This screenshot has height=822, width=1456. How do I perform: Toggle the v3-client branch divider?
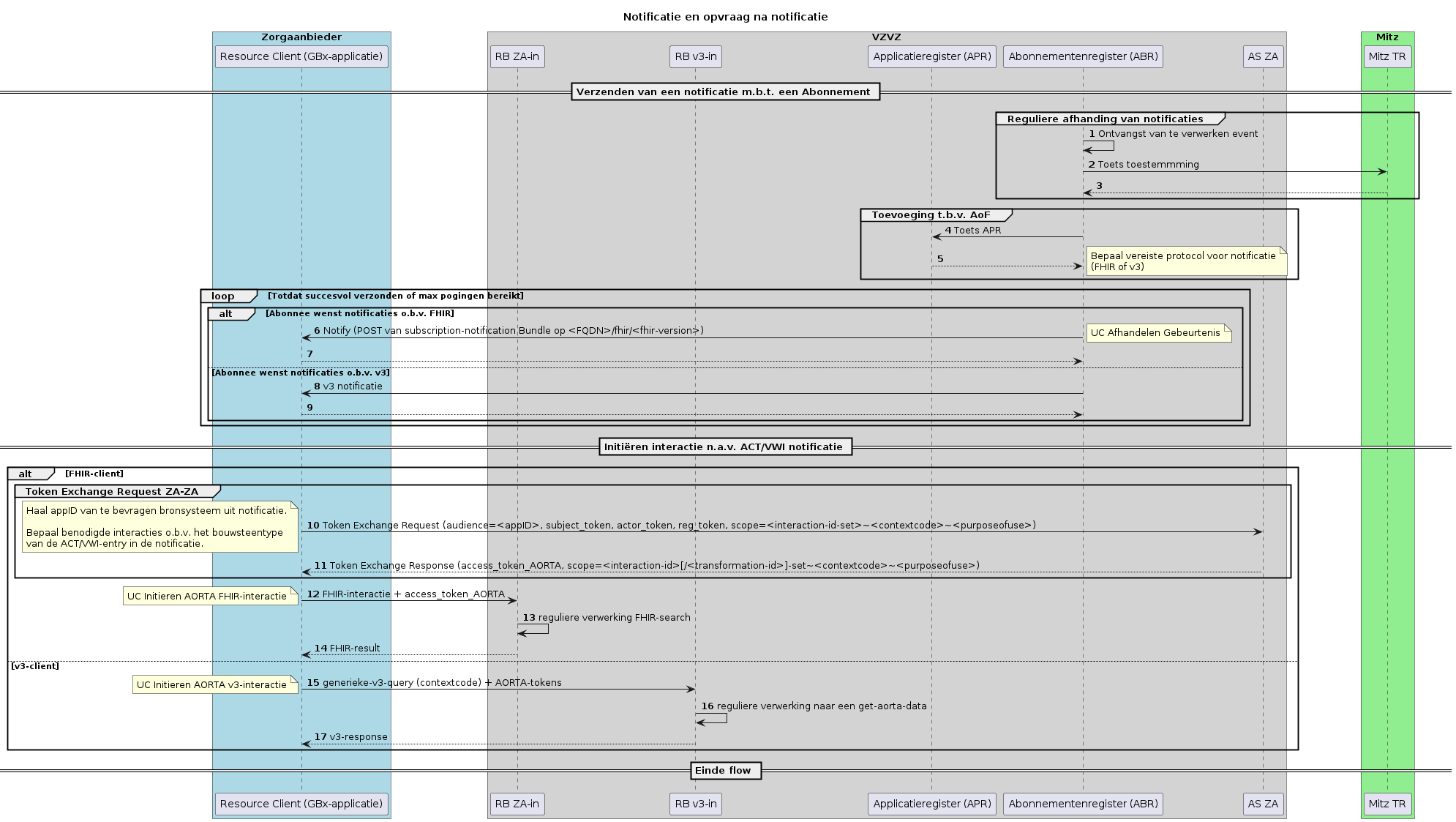click(x=35, y=666)
